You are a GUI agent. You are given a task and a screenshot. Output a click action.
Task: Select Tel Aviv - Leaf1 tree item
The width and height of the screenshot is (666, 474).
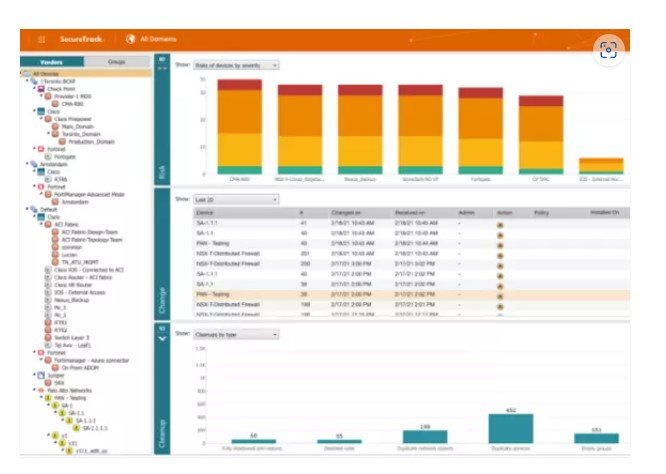point(73,345)
